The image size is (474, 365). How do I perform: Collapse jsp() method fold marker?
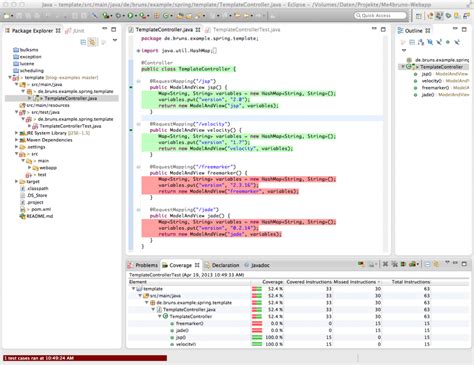[138, 81]
